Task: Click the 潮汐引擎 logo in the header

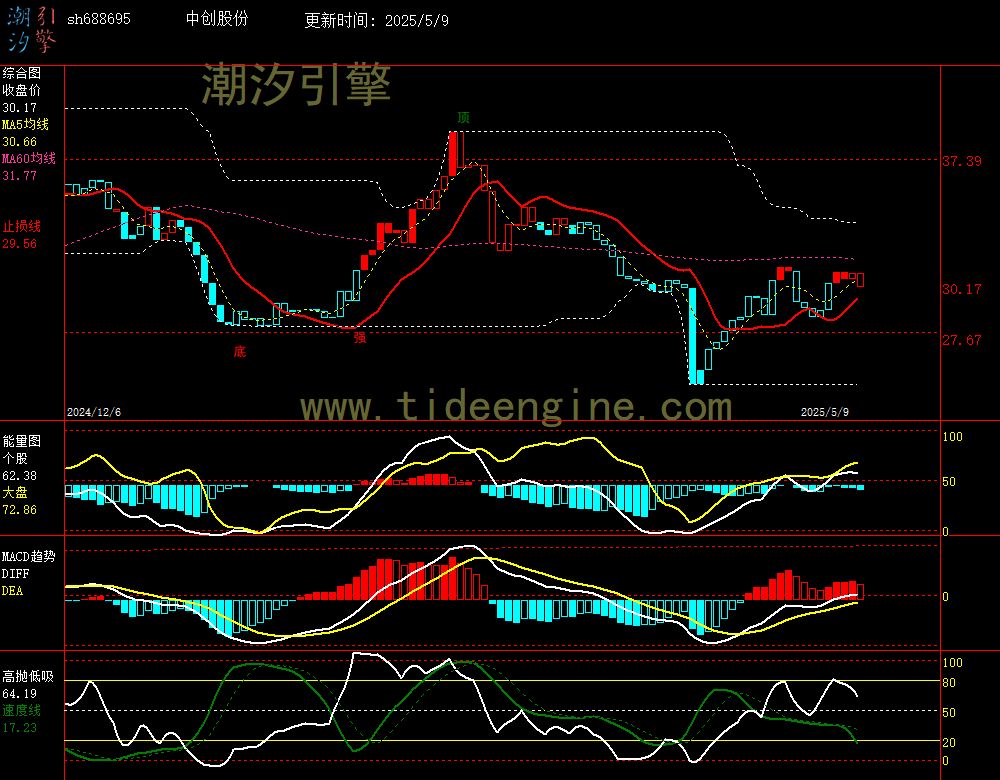Action: coord(31,29)
